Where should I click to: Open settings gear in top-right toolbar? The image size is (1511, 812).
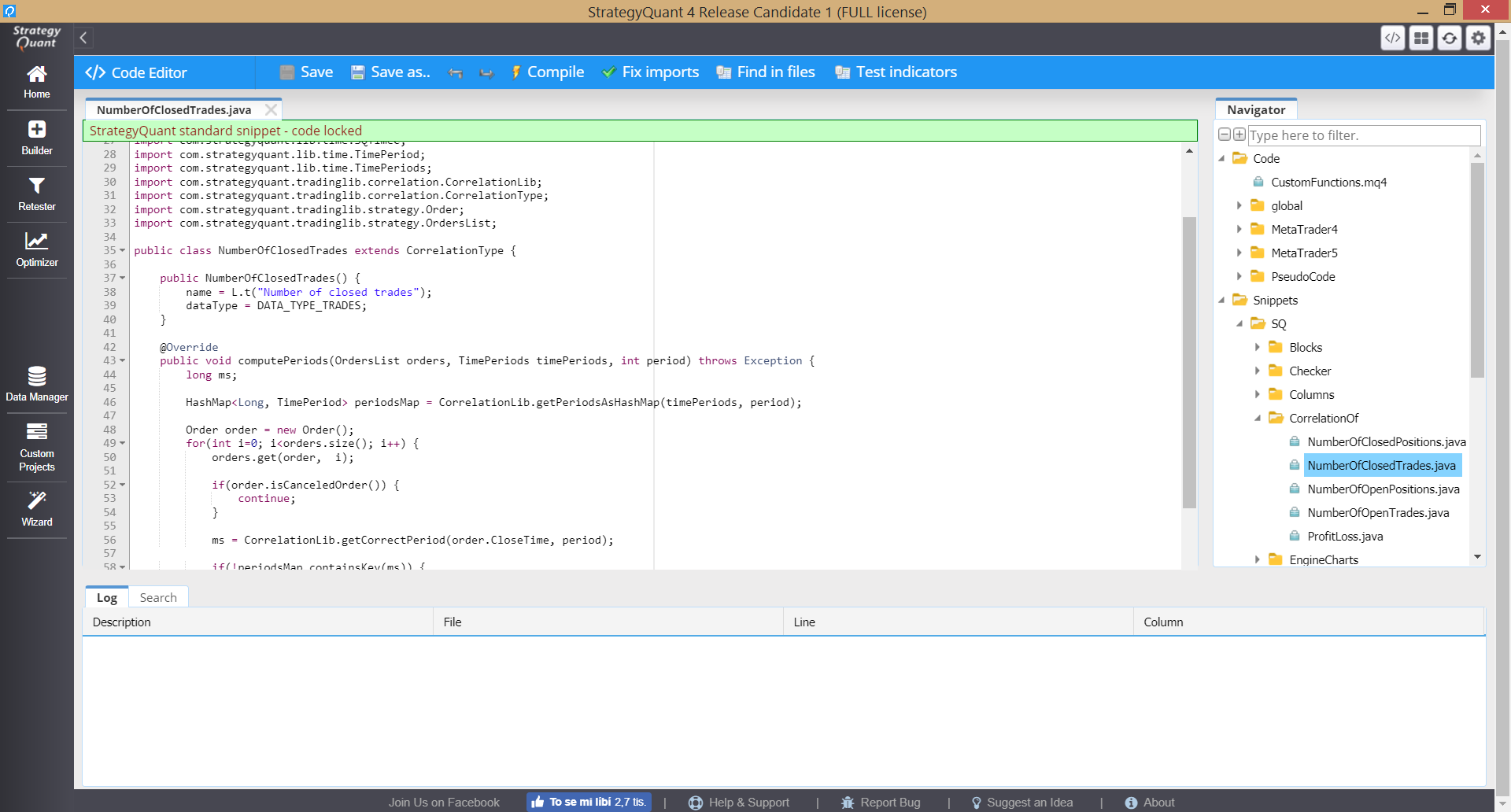tap(1479, 38)
